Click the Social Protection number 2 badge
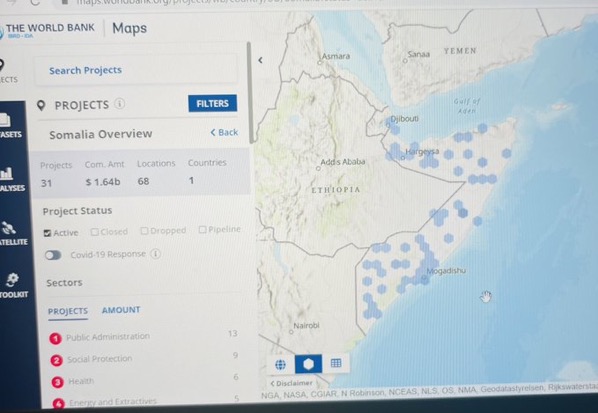The width and height of the screenshot is (598, 413). tap(56, 360)
